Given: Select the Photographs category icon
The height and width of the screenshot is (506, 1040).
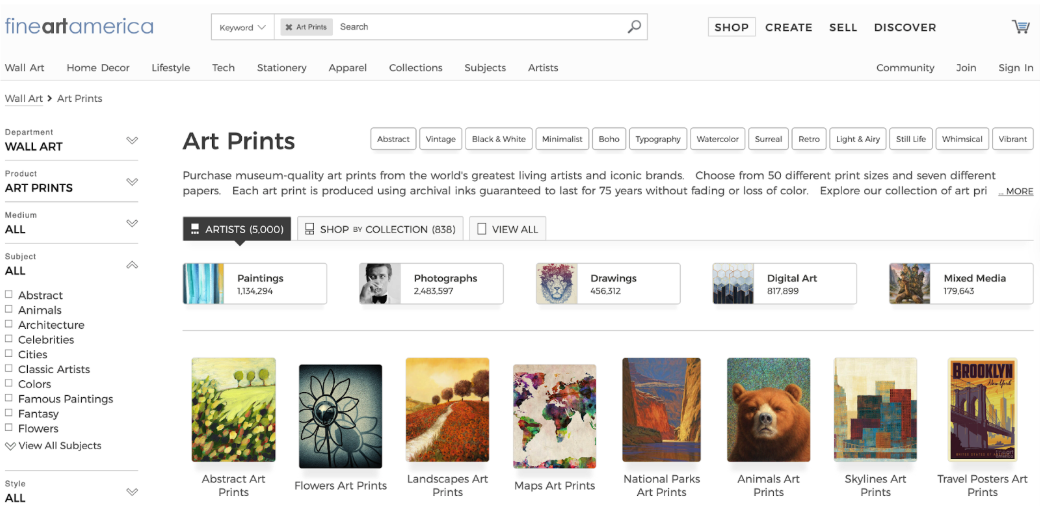Looking at the screenshot, I should [380, 284].
